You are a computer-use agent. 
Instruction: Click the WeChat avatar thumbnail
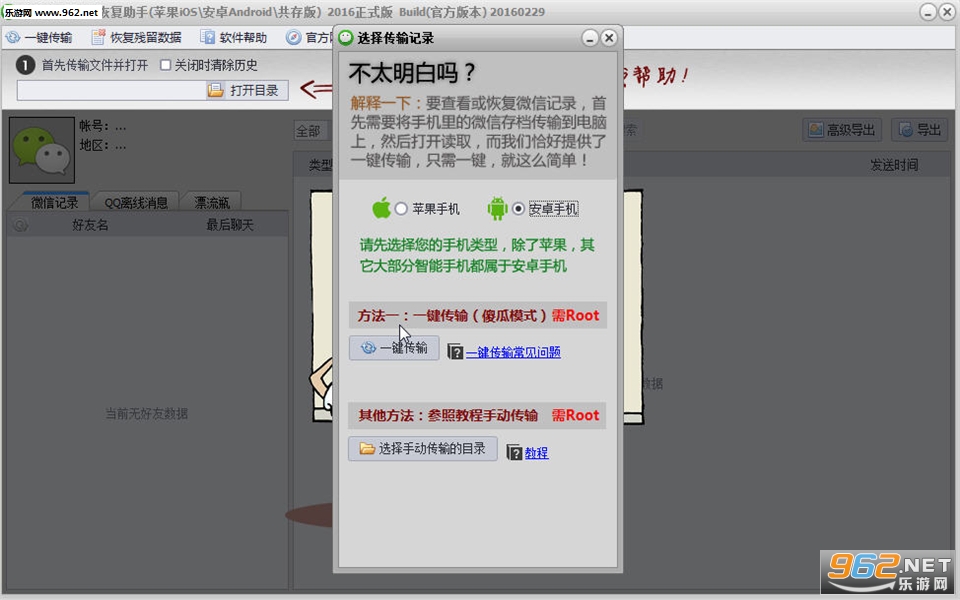[x=42, y=150]
